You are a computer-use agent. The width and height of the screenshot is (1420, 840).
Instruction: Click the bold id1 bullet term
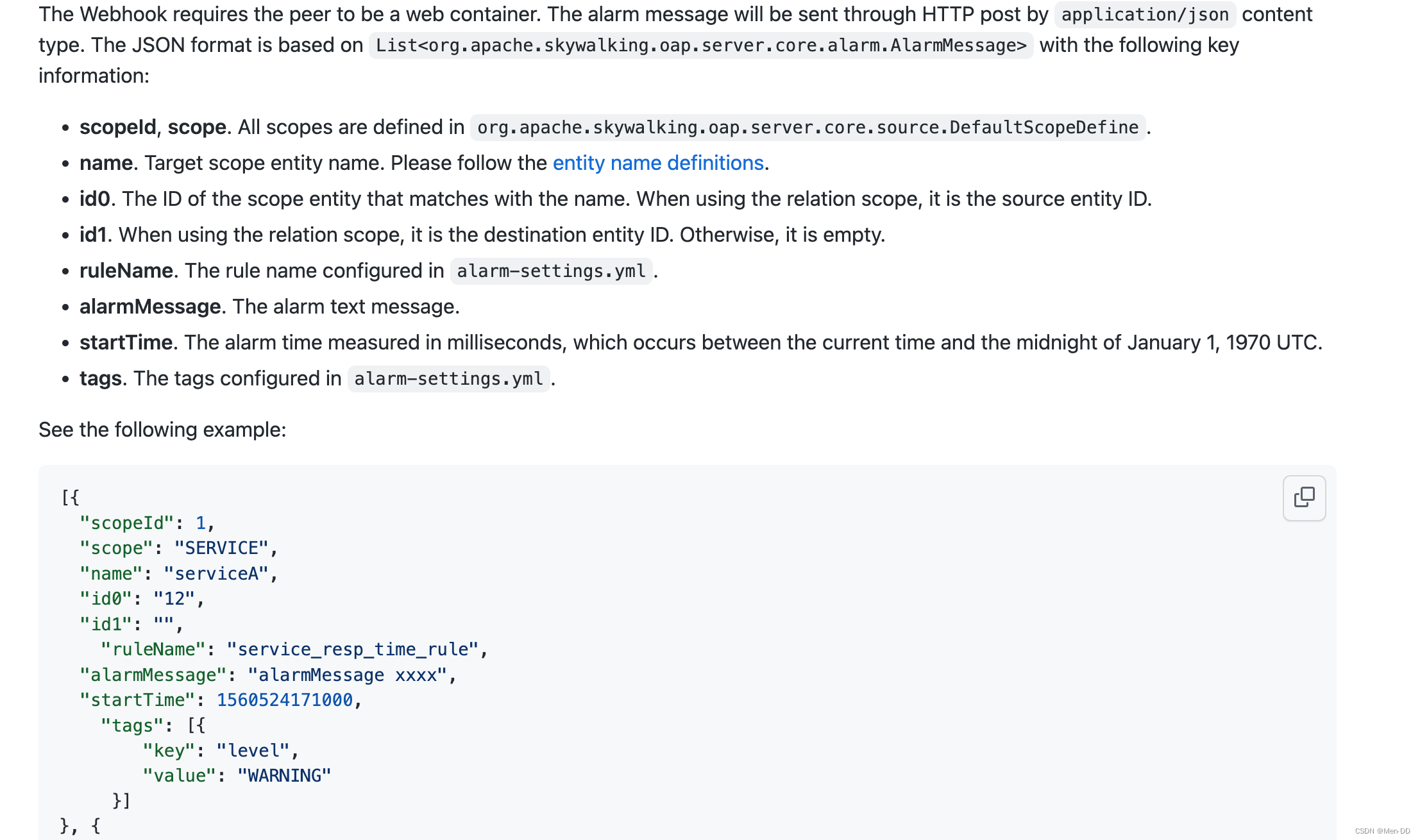[93, 235]
